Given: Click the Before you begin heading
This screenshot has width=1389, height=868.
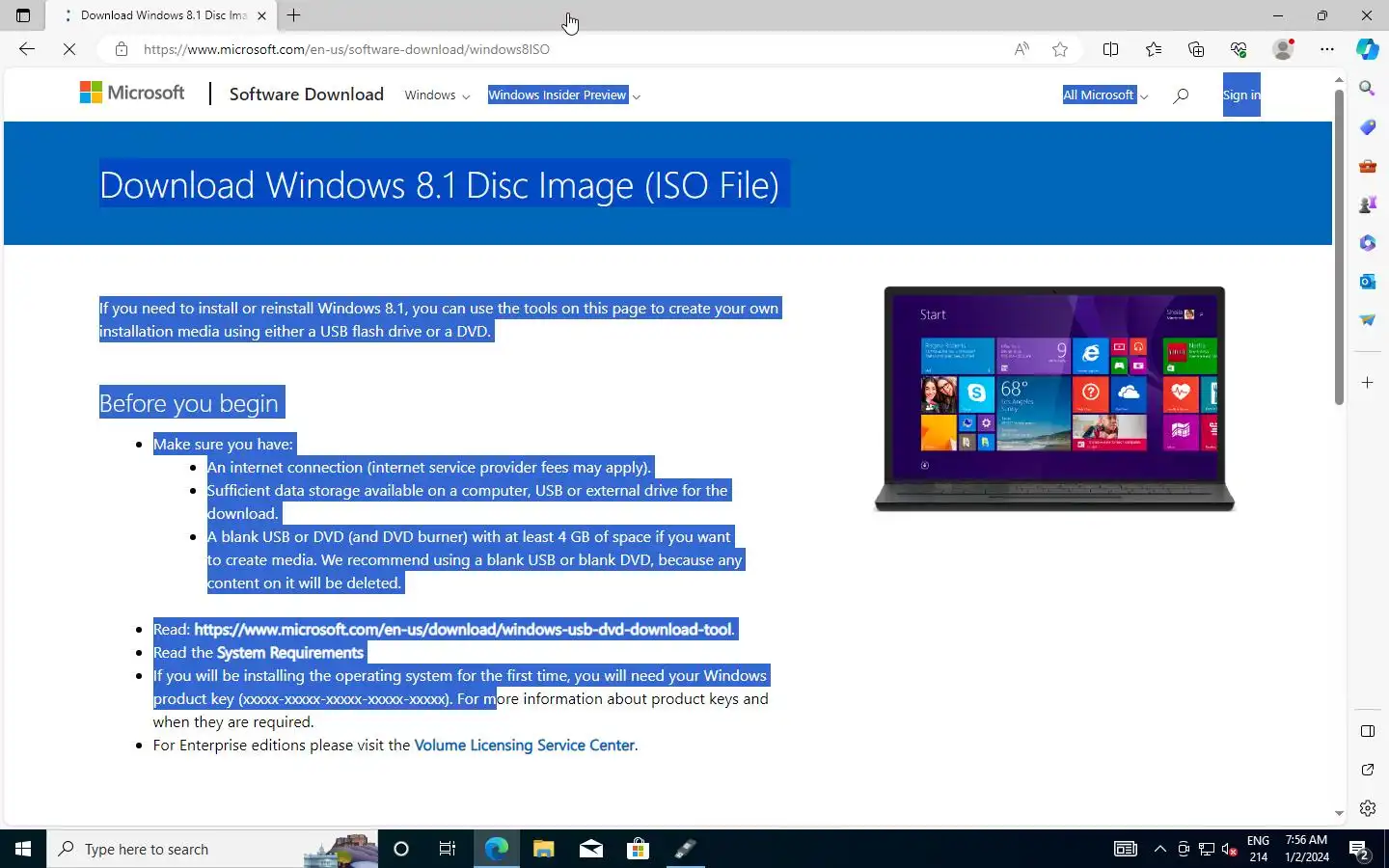Looking at the screenshot, I should [189, 402].
